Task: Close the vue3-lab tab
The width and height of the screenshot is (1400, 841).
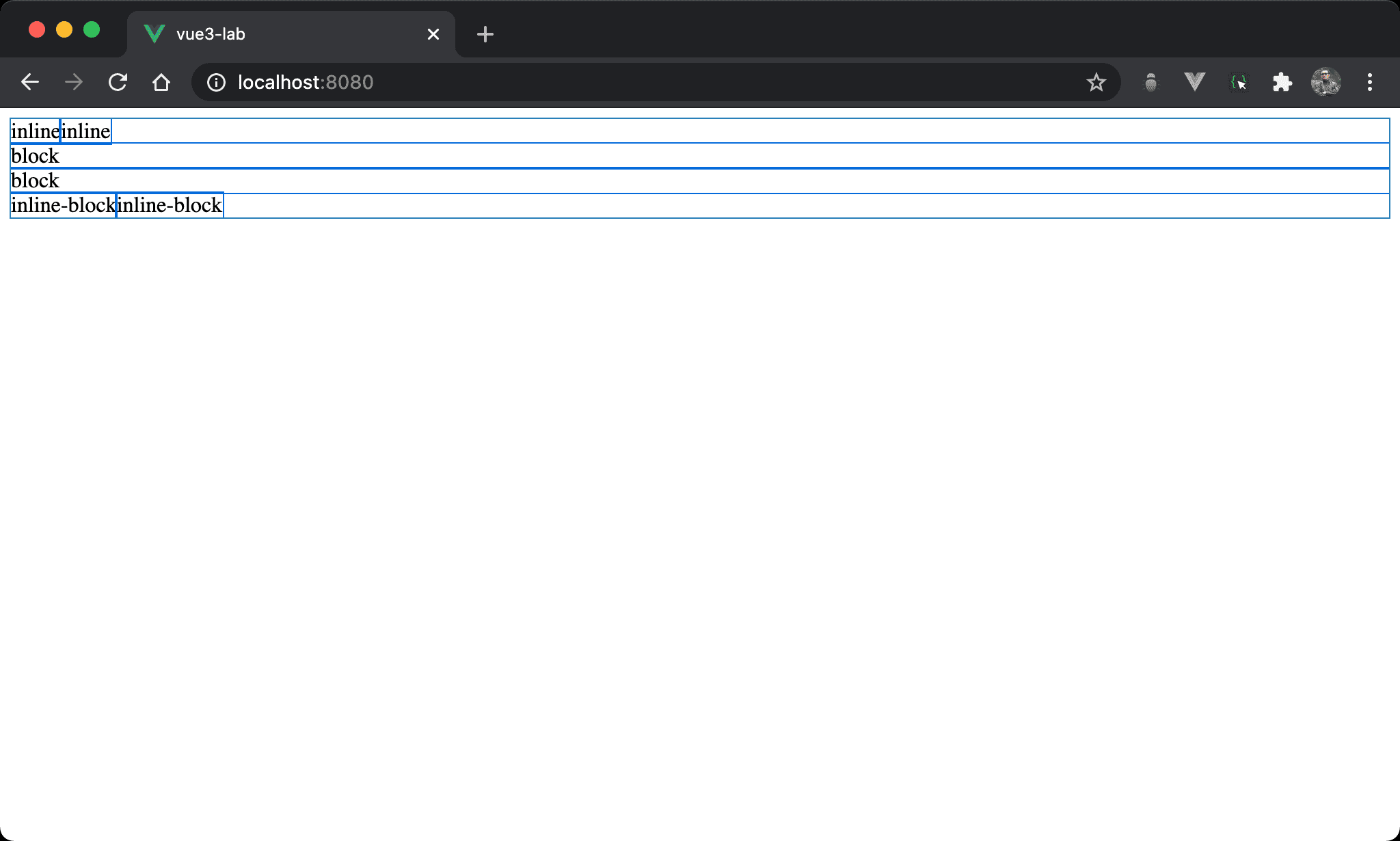Action: [x=433, y=34]
